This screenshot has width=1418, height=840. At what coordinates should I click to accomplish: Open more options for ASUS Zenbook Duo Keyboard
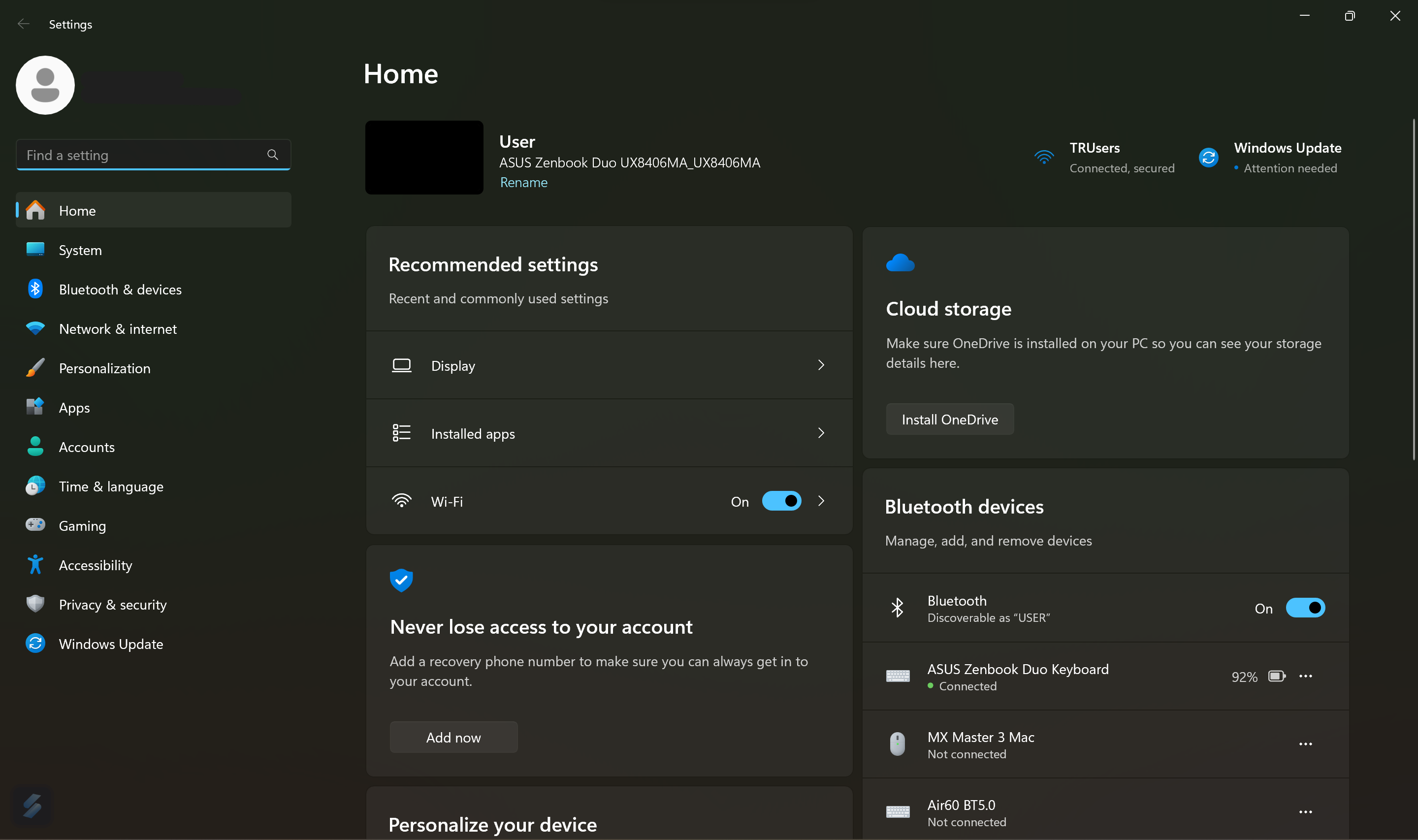(1305, 676)
